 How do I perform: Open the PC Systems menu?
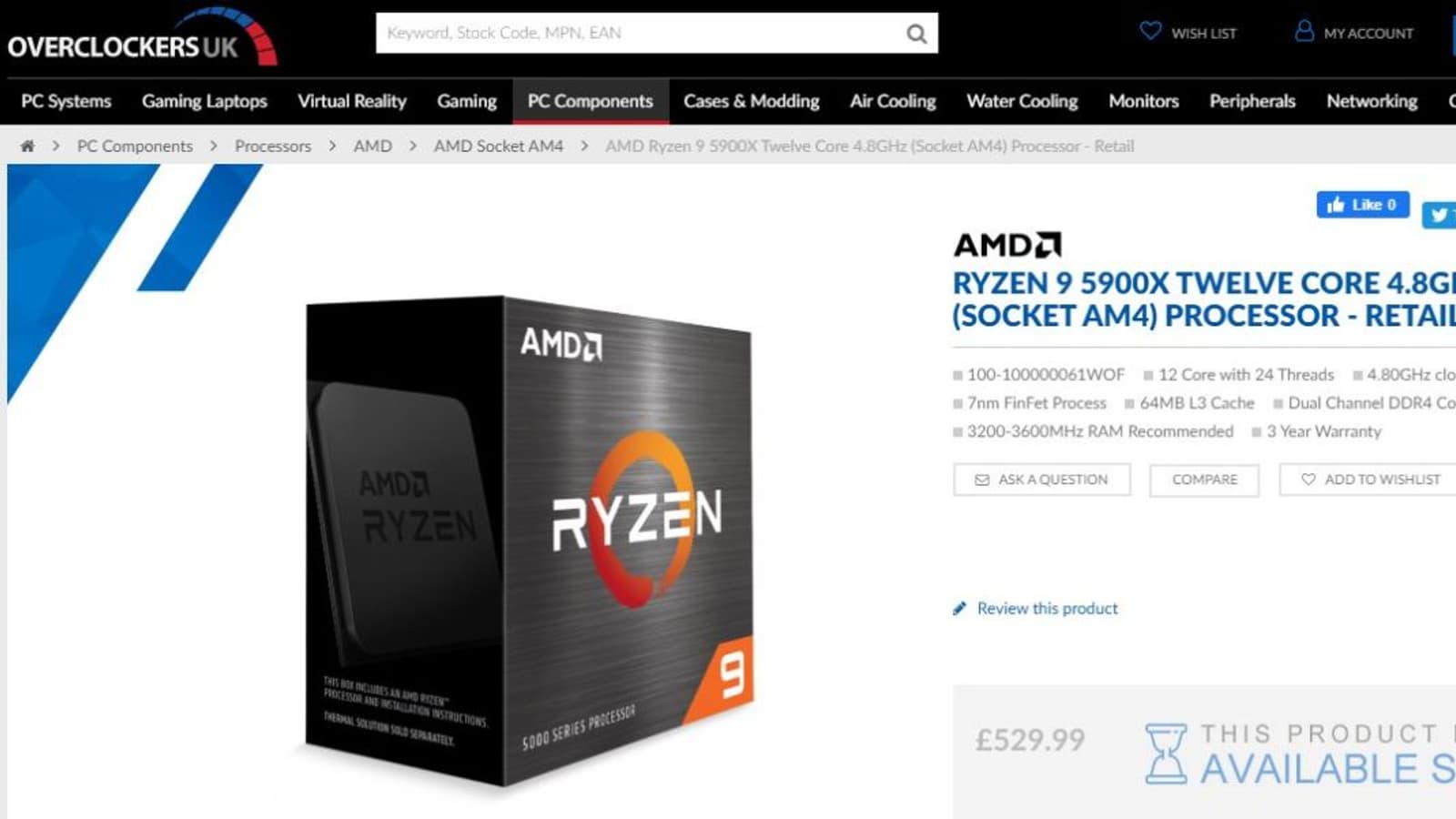click(x=66, y=101)
